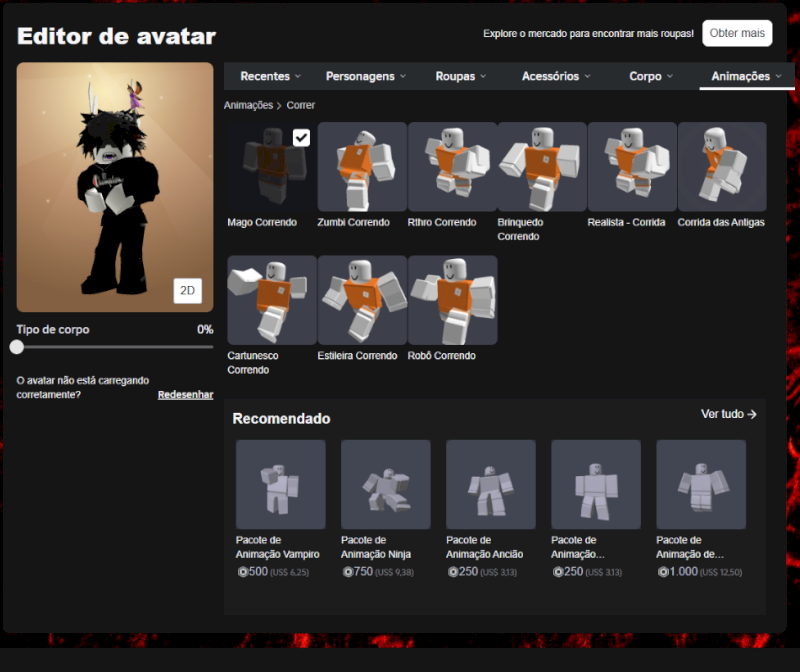Click the Pacote de Animação Ninja title
The height and width of the screenshot is (672, 800).
(x=376, y=547)
